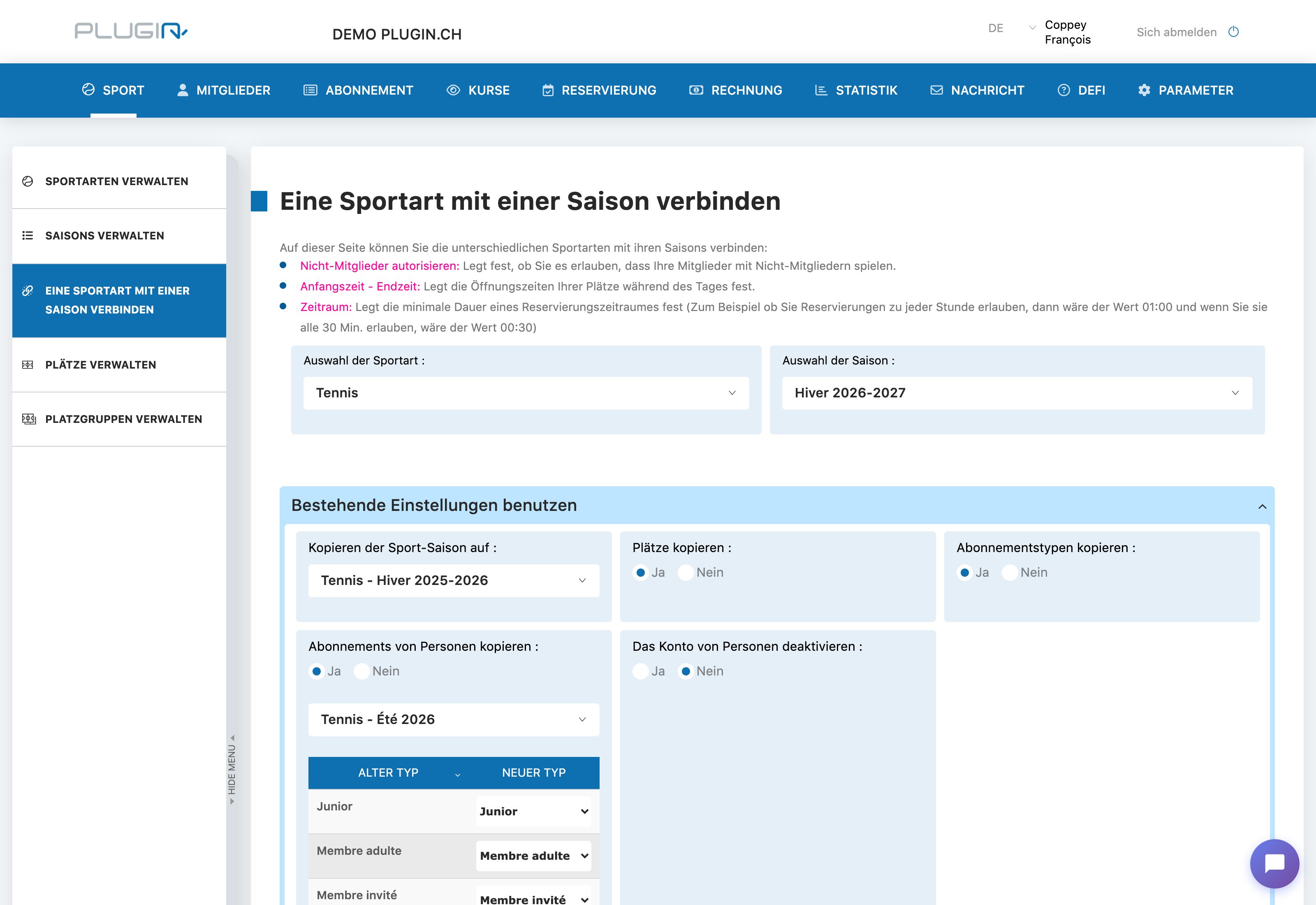Collapse Bestehende Einstellungen benutzen section
Screen dimensions: 1316x905
point(1262,506)
